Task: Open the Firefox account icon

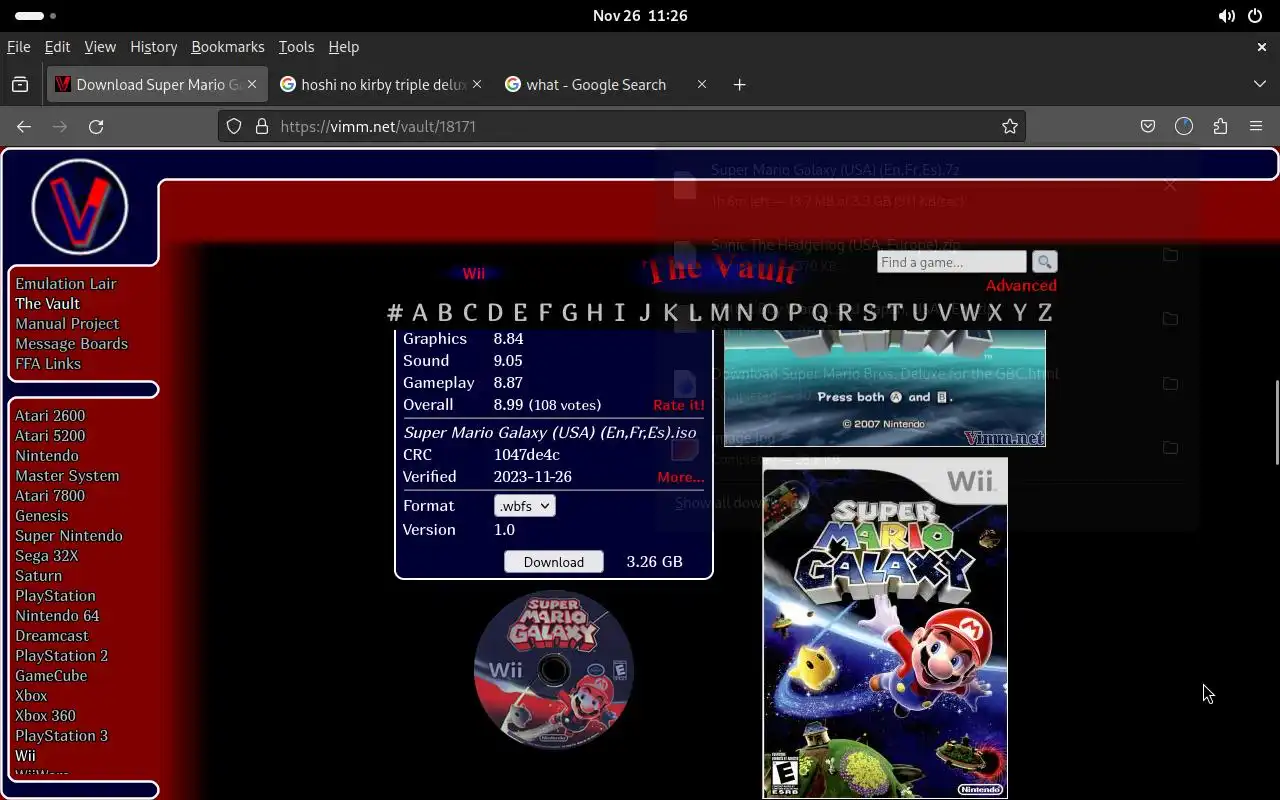Action: click(1184, 126)
